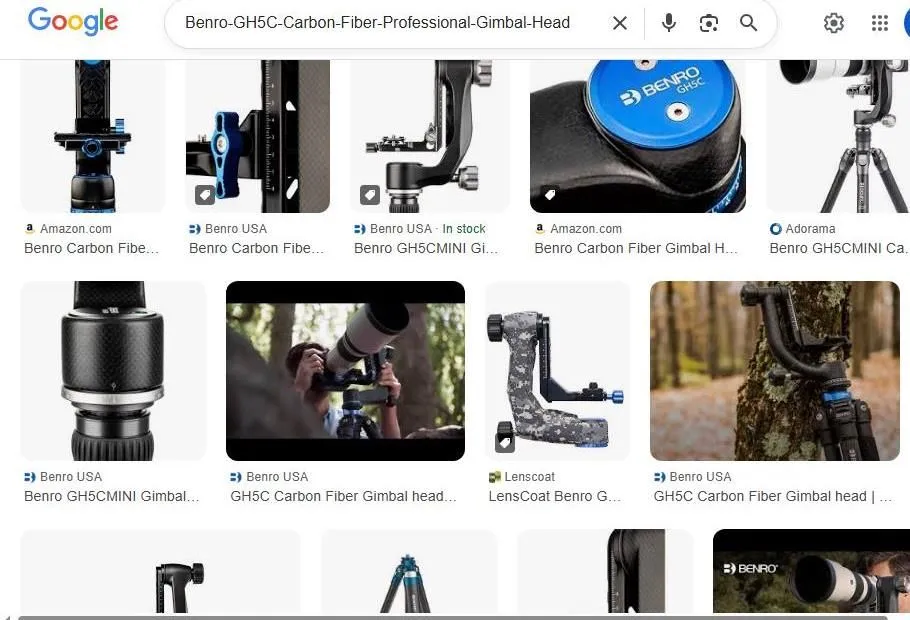The image size is (910, 620).
Task: Open 'GH5C Carbon Fiber Gimbal head...' video title
Action: coord(344,496)
